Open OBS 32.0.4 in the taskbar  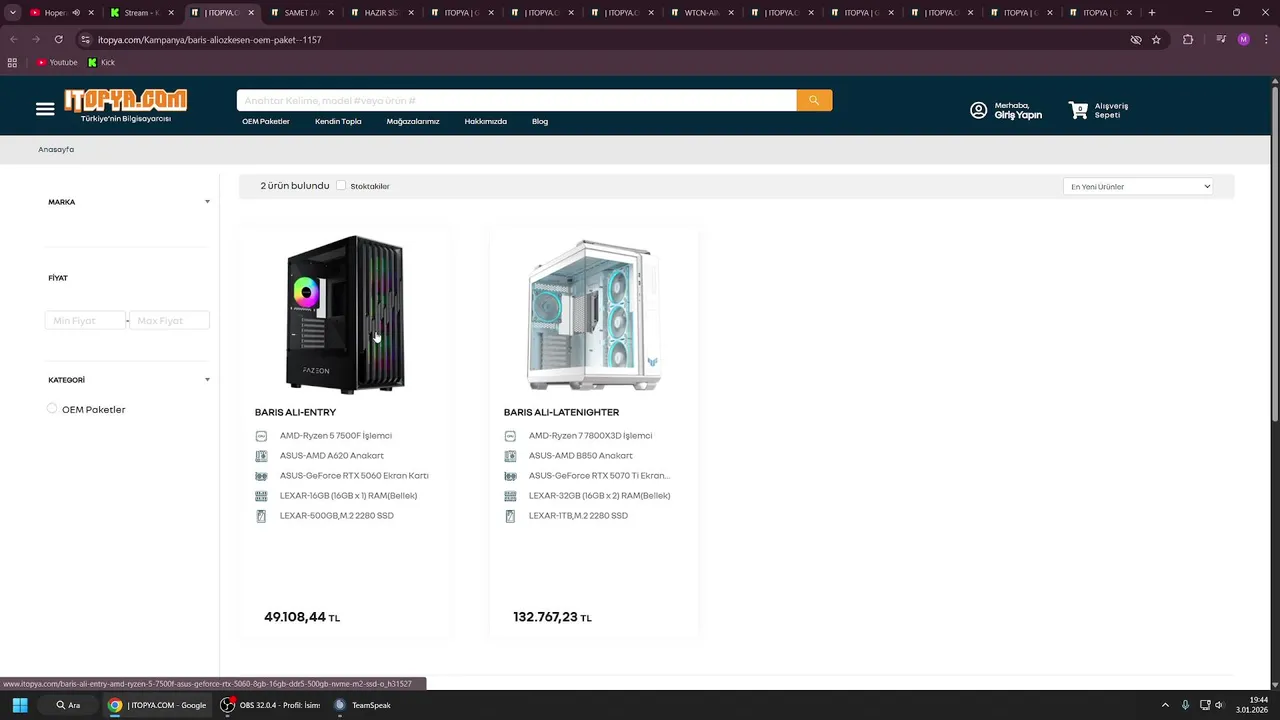[270, 705]
